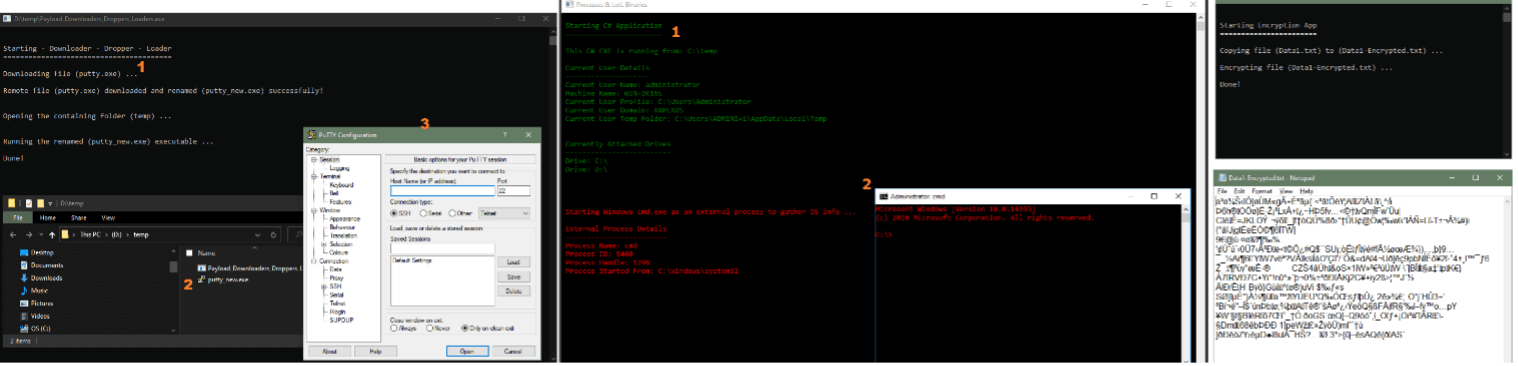Select Behaviour in PuTTY category tree

coord(343,227)
